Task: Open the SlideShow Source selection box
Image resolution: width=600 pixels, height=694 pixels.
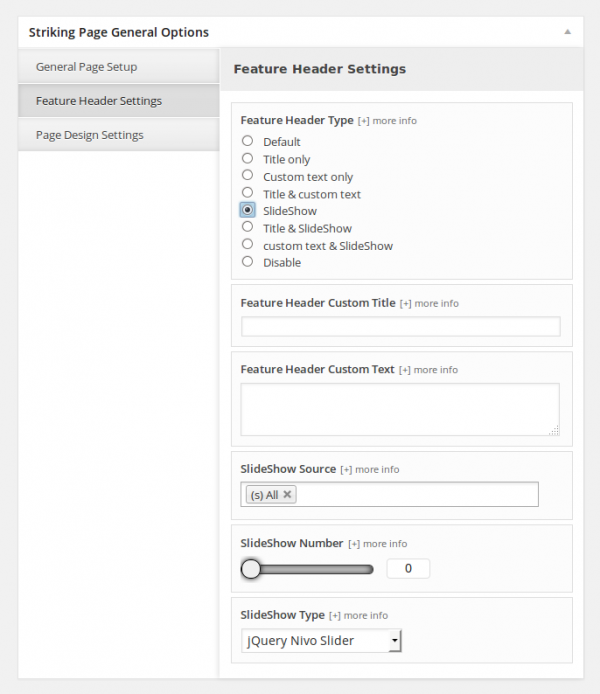Action: 389,494
